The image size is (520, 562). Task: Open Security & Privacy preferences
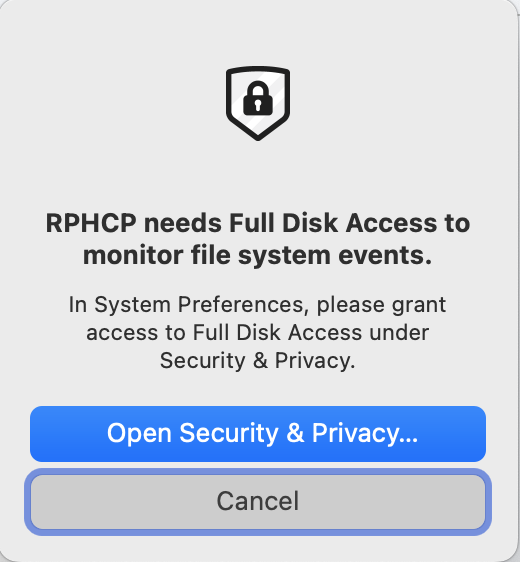point(258,434)
